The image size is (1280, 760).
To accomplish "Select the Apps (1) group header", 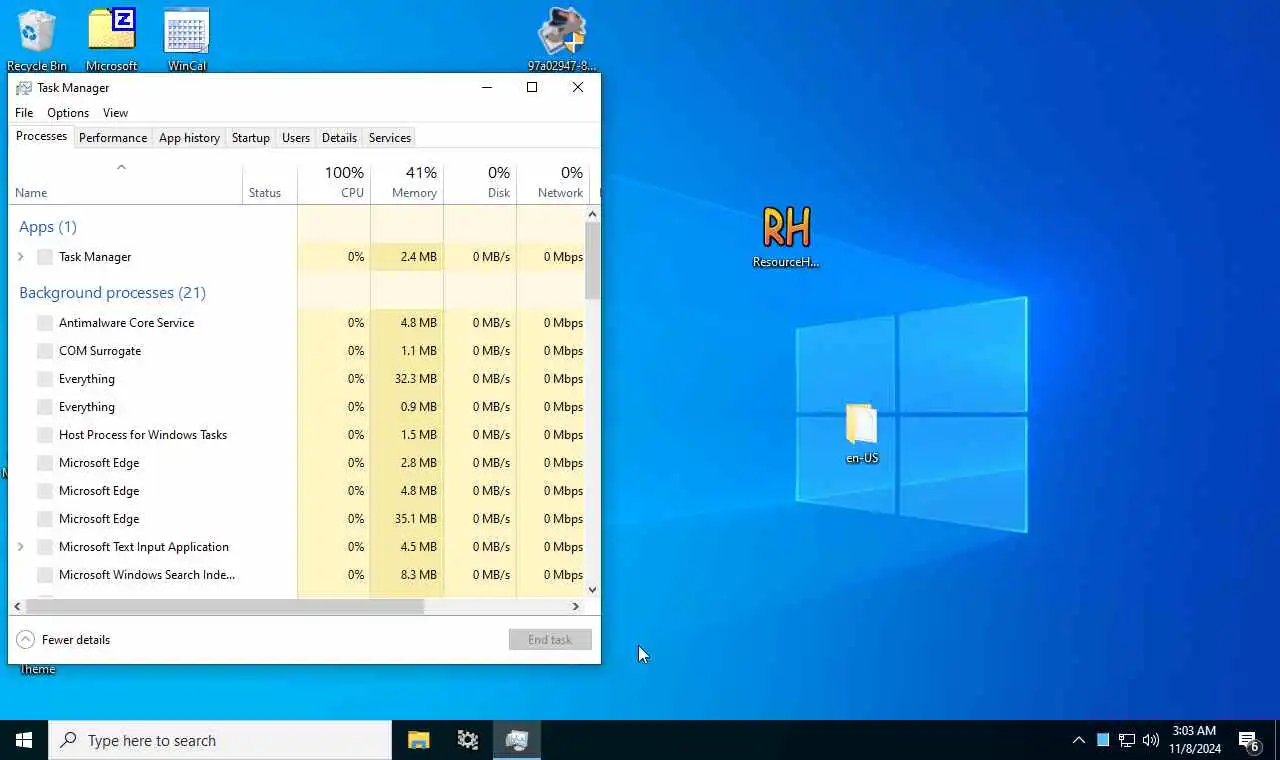I will coord(48,227).
